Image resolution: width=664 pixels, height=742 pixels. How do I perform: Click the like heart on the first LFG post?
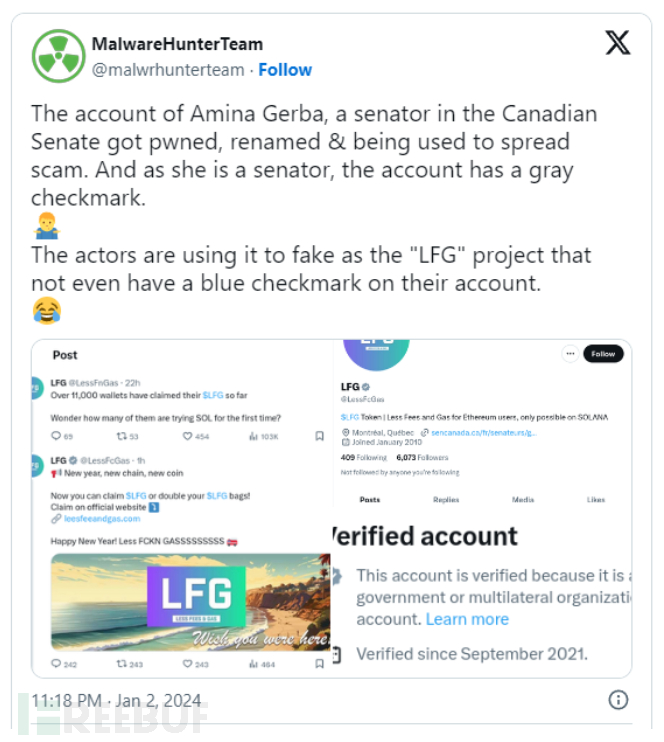coord(188,436)
